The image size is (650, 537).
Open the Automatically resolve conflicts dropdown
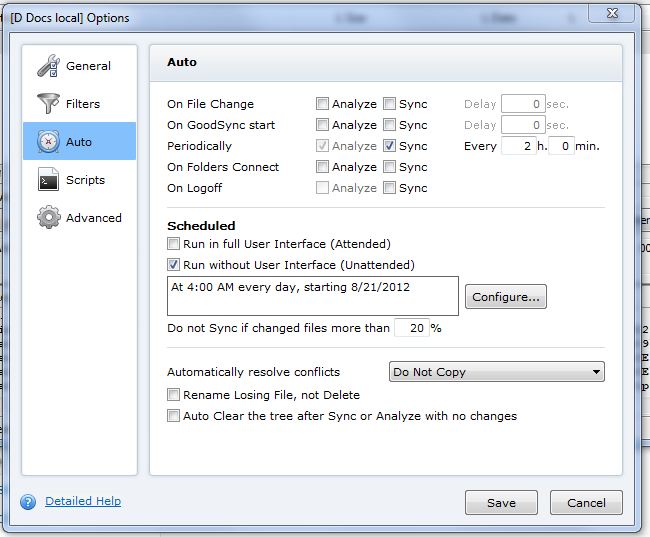(x=497, y=372)
